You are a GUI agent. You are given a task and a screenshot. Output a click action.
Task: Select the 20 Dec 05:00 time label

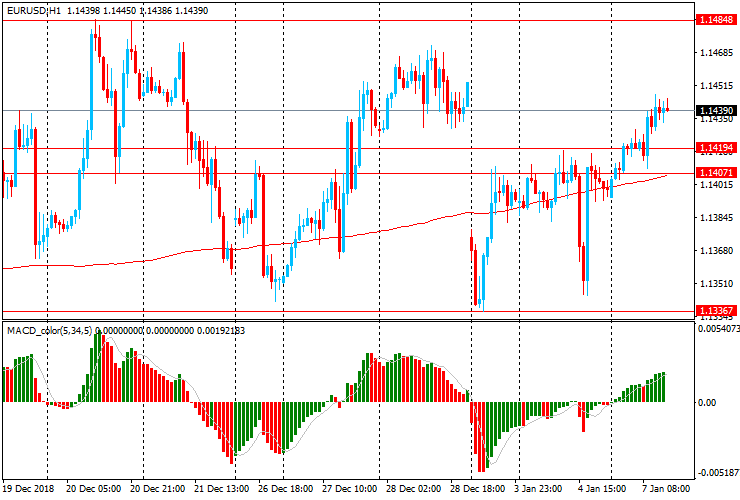coord(94,489)
